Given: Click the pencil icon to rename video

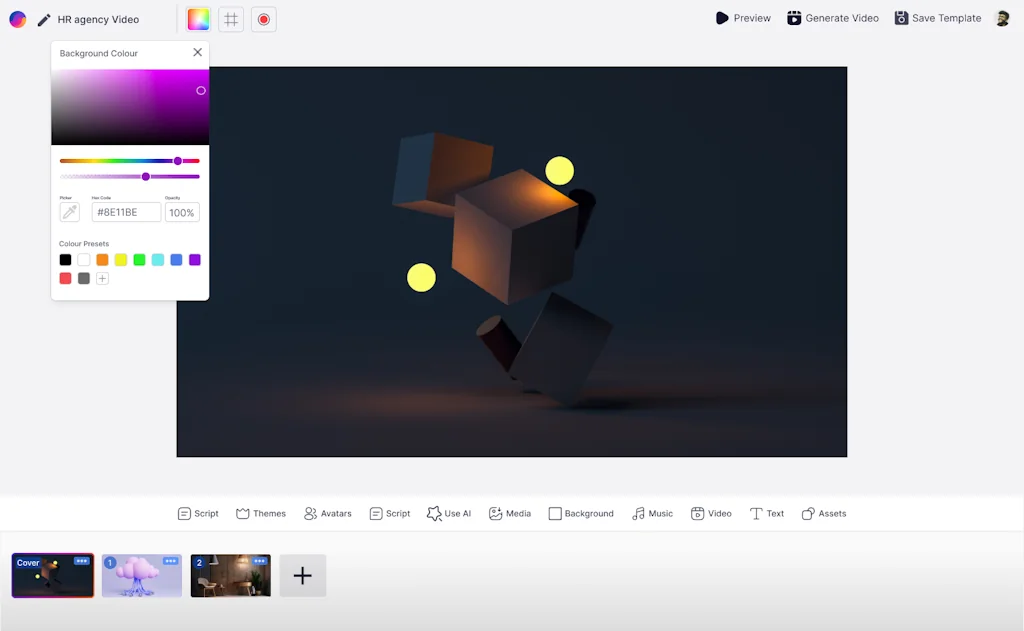Looking at the screenshot, I should coord(44,19).
